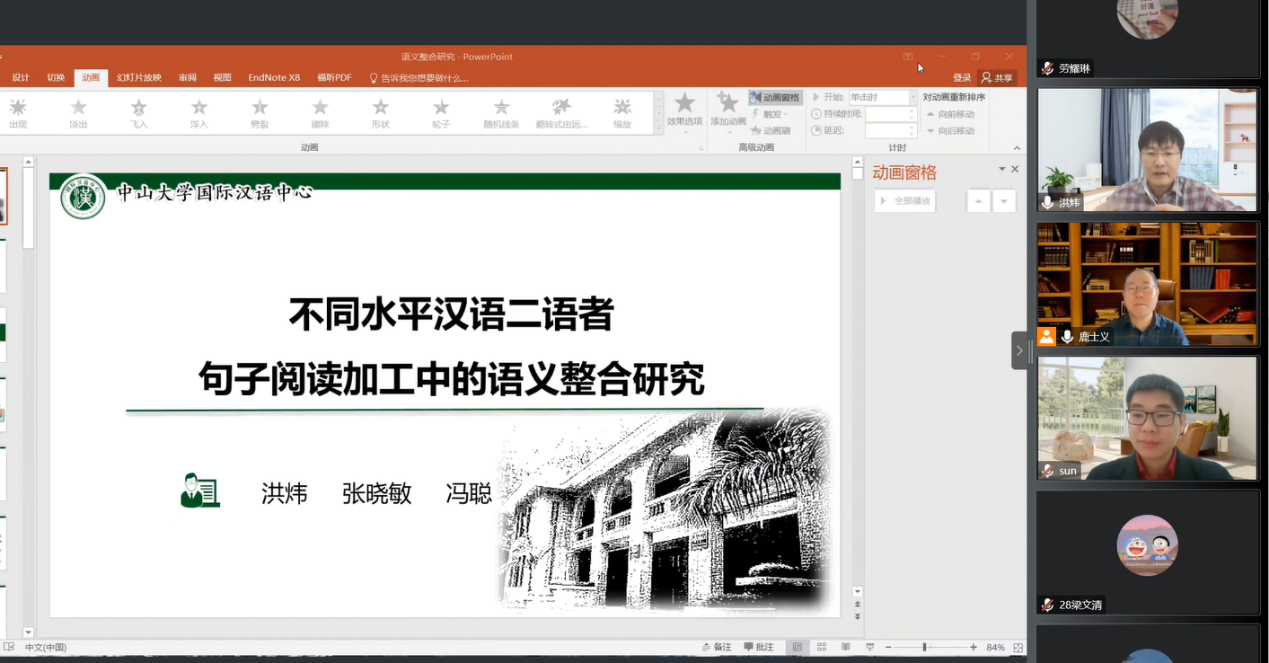Toggle the 备注 notes pane
1269x663 pixels.
coord(716,647)
